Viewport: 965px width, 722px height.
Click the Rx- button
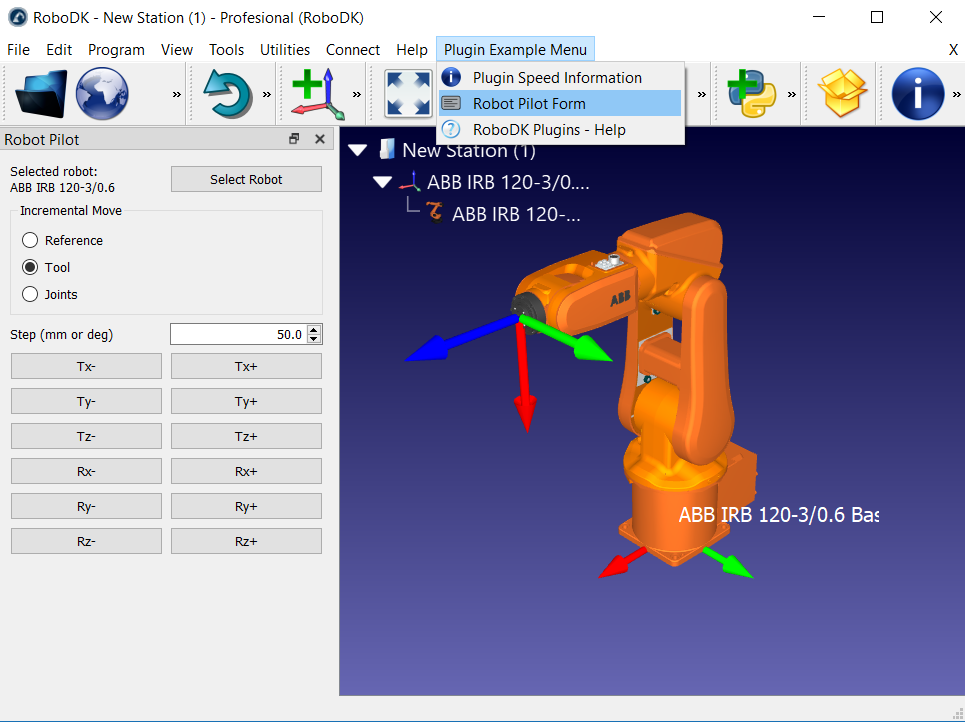[86, 471]
